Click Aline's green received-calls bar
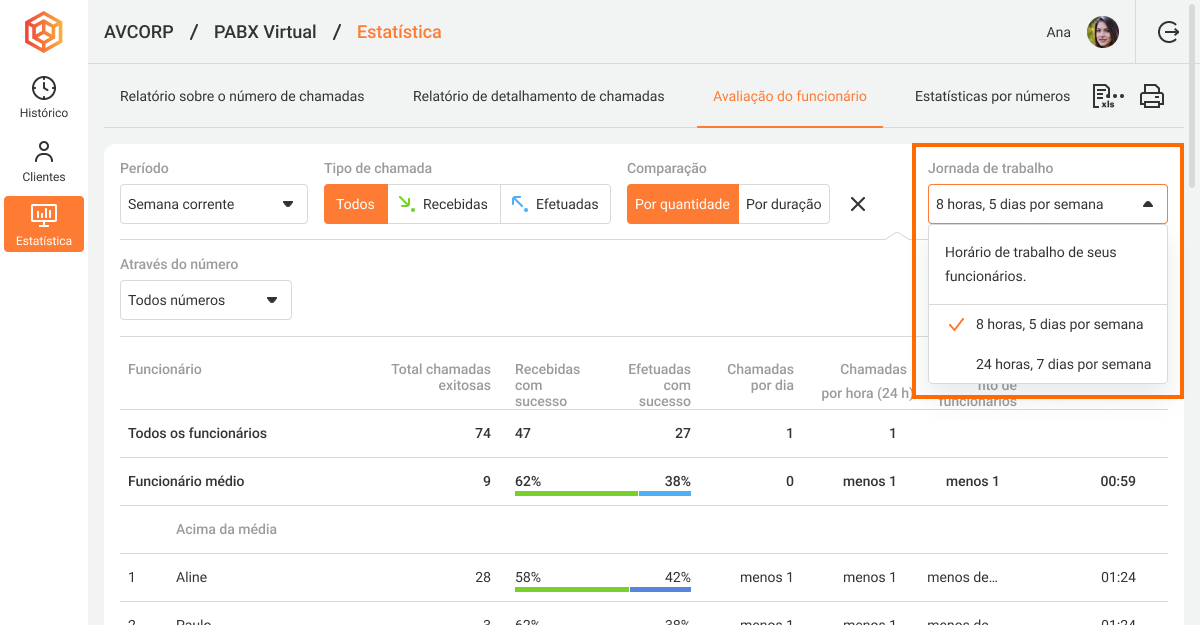 point(571,590)
